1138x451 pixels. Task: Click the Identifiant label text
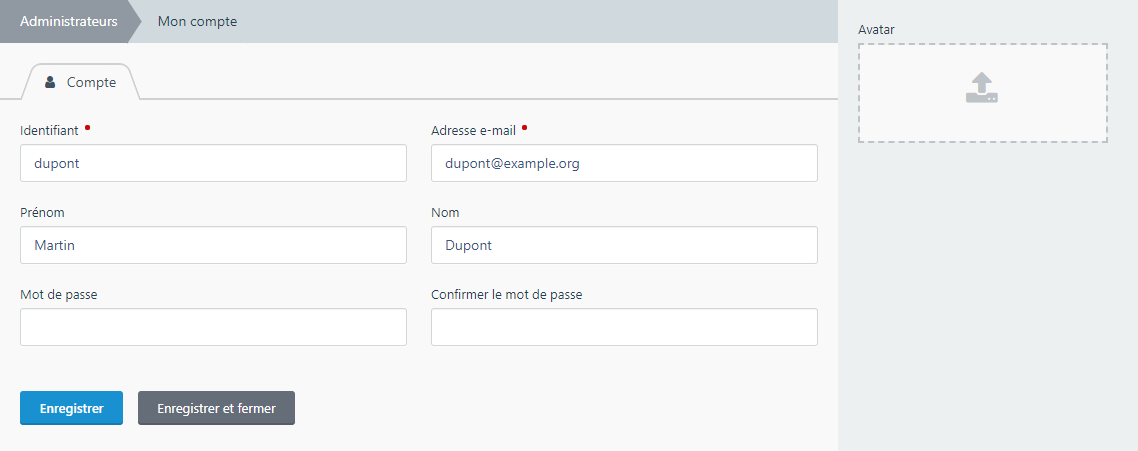(x=49, y=131)
